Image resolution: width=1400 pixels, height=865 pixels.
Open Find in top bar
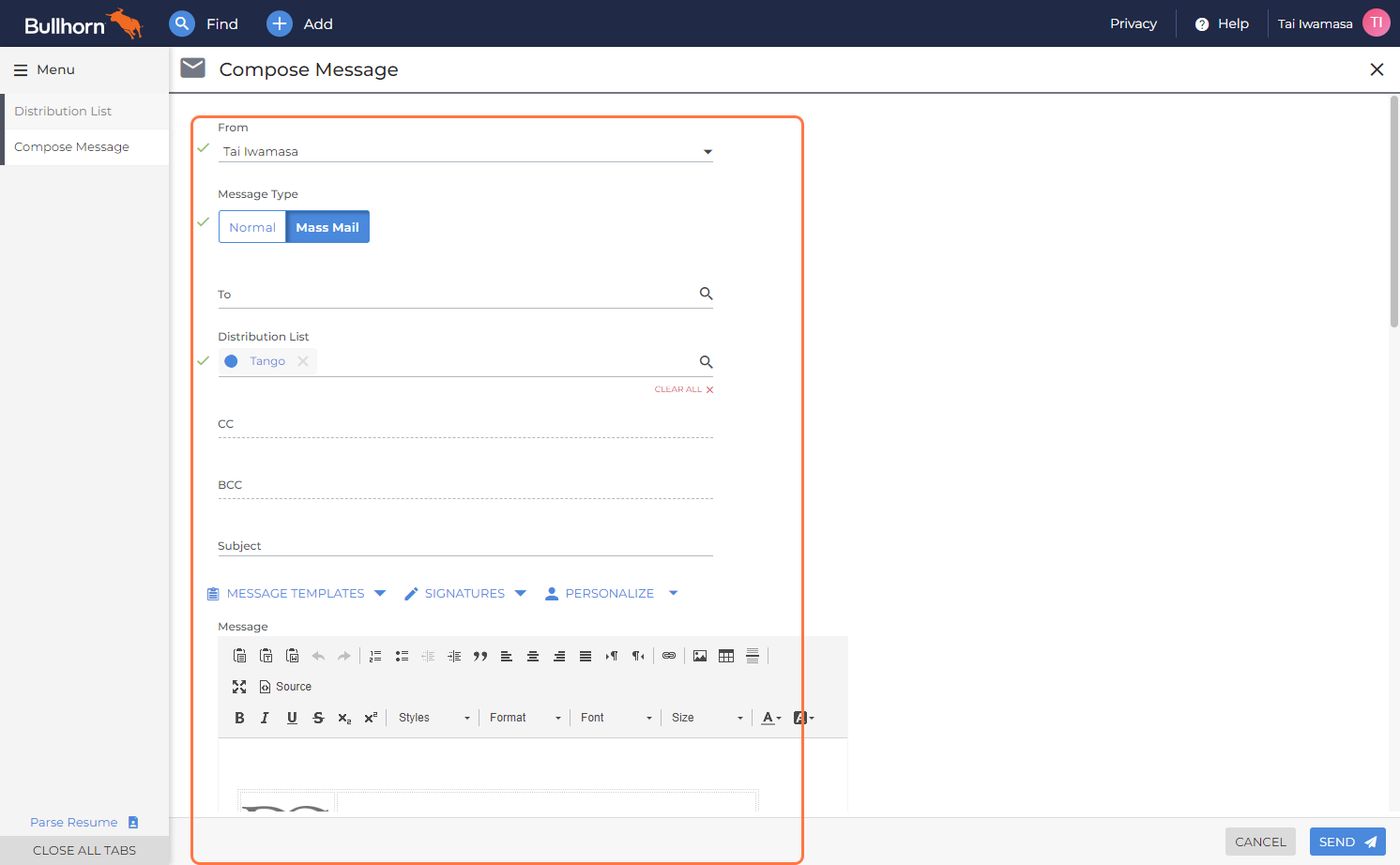(204, 23)
